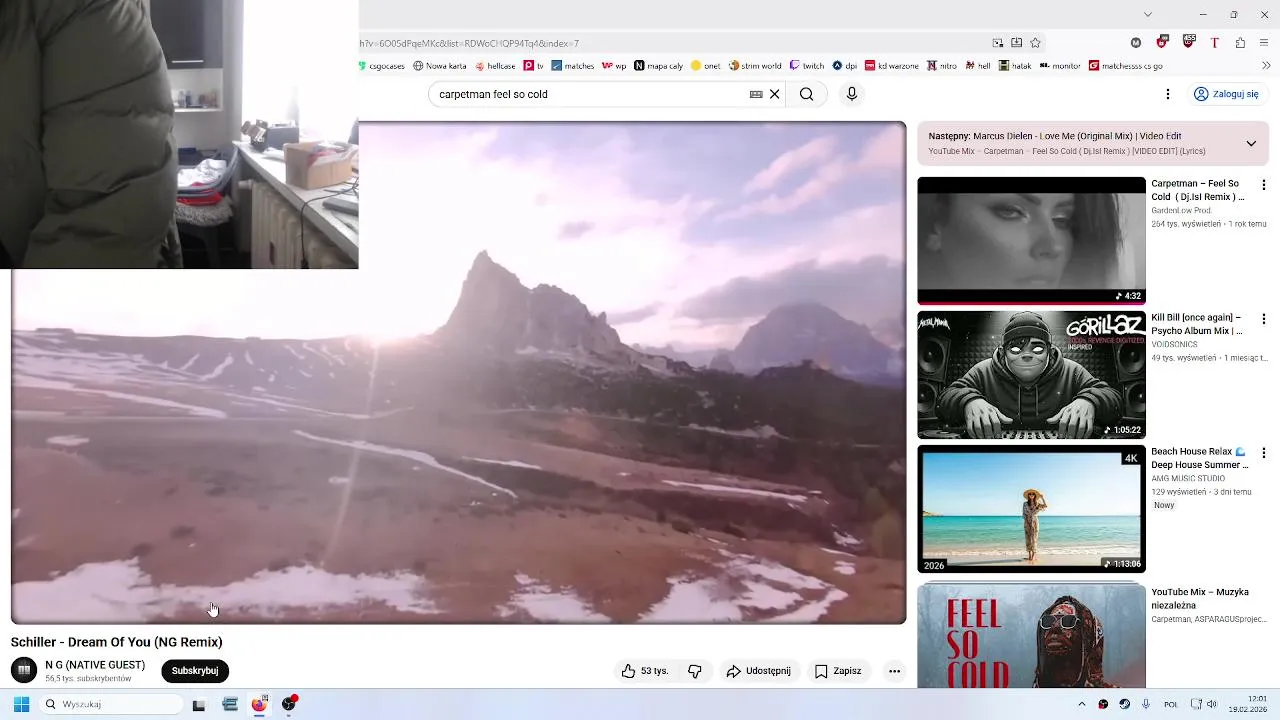This screenshot has width=1280, height=720.
Task: Click the Schiller - Dream Of You video player
Action: 458,372
